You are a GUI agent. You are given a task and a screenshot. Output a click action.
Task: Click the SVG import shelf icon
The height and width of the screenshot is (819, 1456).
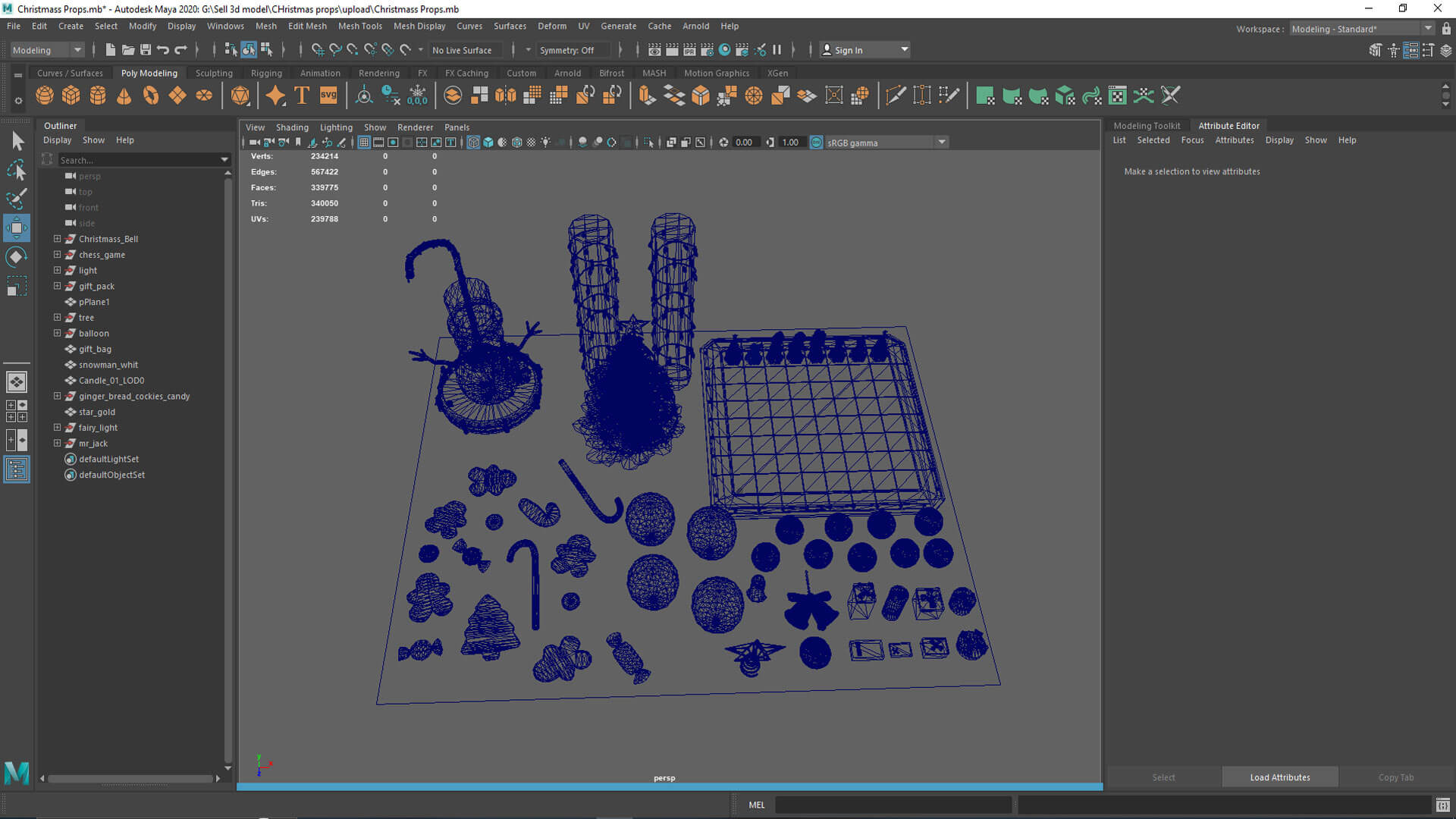[x=328, y=96]
